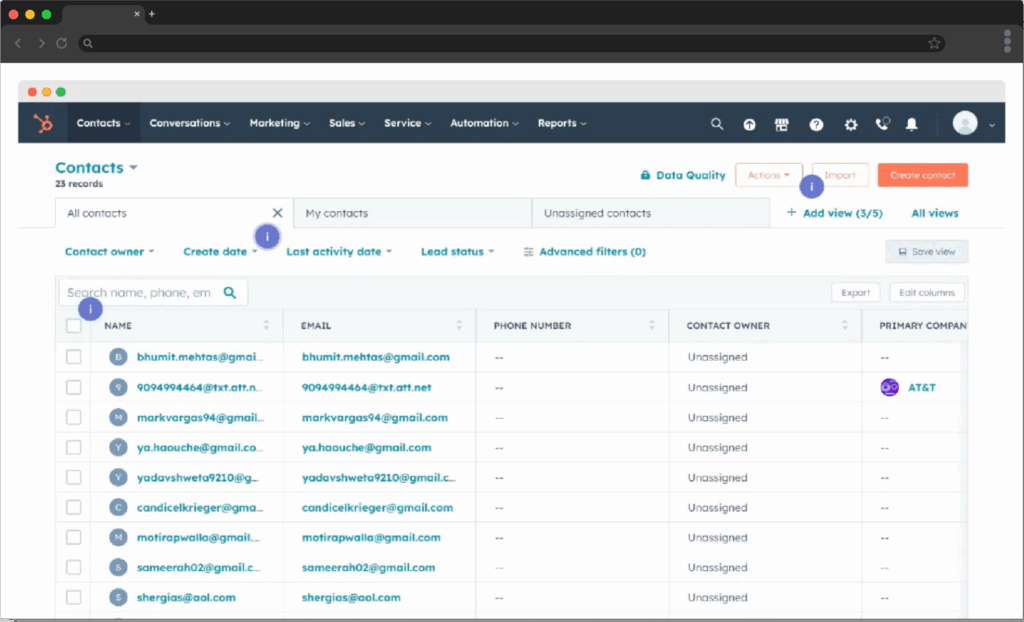Viewport: 1024px width, 622px height.
Task: Focus the Search name, phone, email field
Action: [x=153, y=292]
